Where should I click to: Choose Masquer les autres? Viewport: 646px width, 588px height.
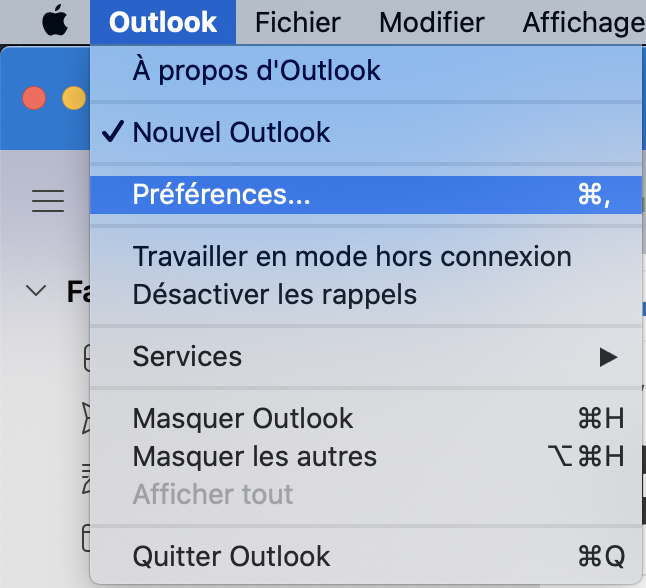255,457
